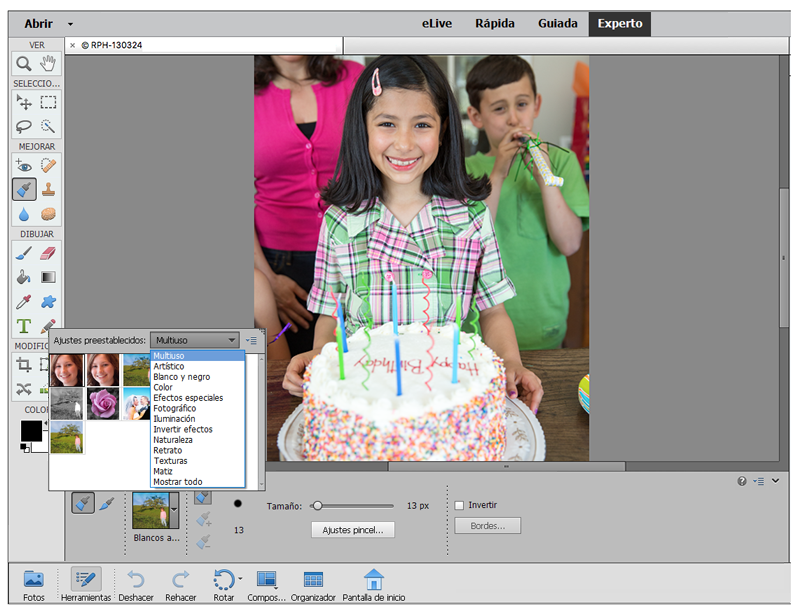
Task: Adjust the Tamaño brush size slider
Action: click(317, 506)
